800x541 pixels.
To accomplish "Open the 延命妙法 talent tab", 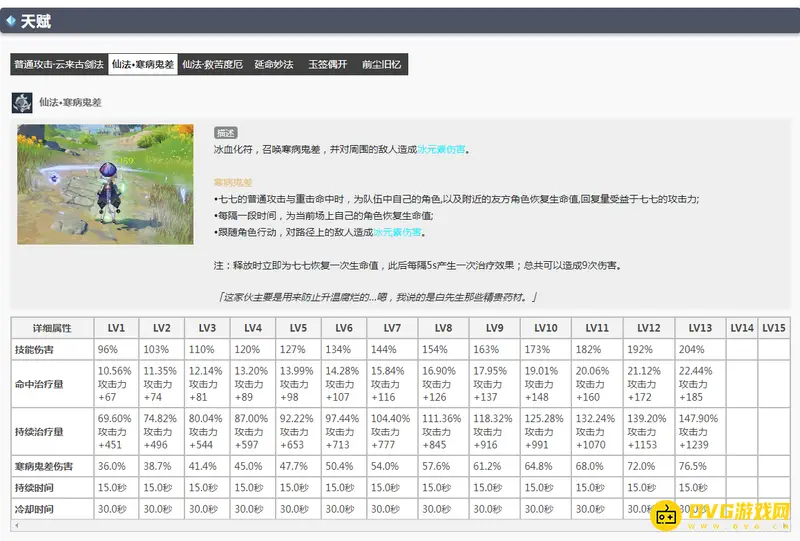I will (x=274, y=64).
